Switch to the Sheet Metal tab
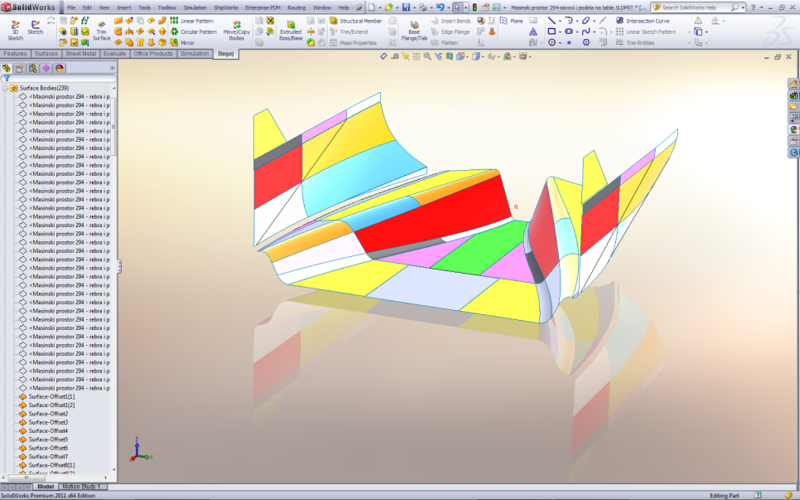Viewport: 800px width, 500px height. coord(79,54)
